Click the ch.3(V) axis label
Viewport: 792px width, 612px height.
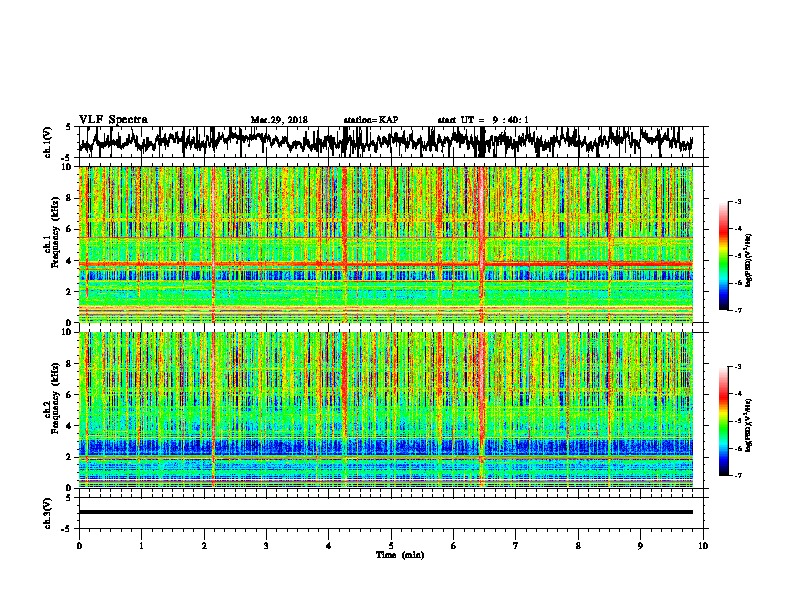tap(47, 513)
